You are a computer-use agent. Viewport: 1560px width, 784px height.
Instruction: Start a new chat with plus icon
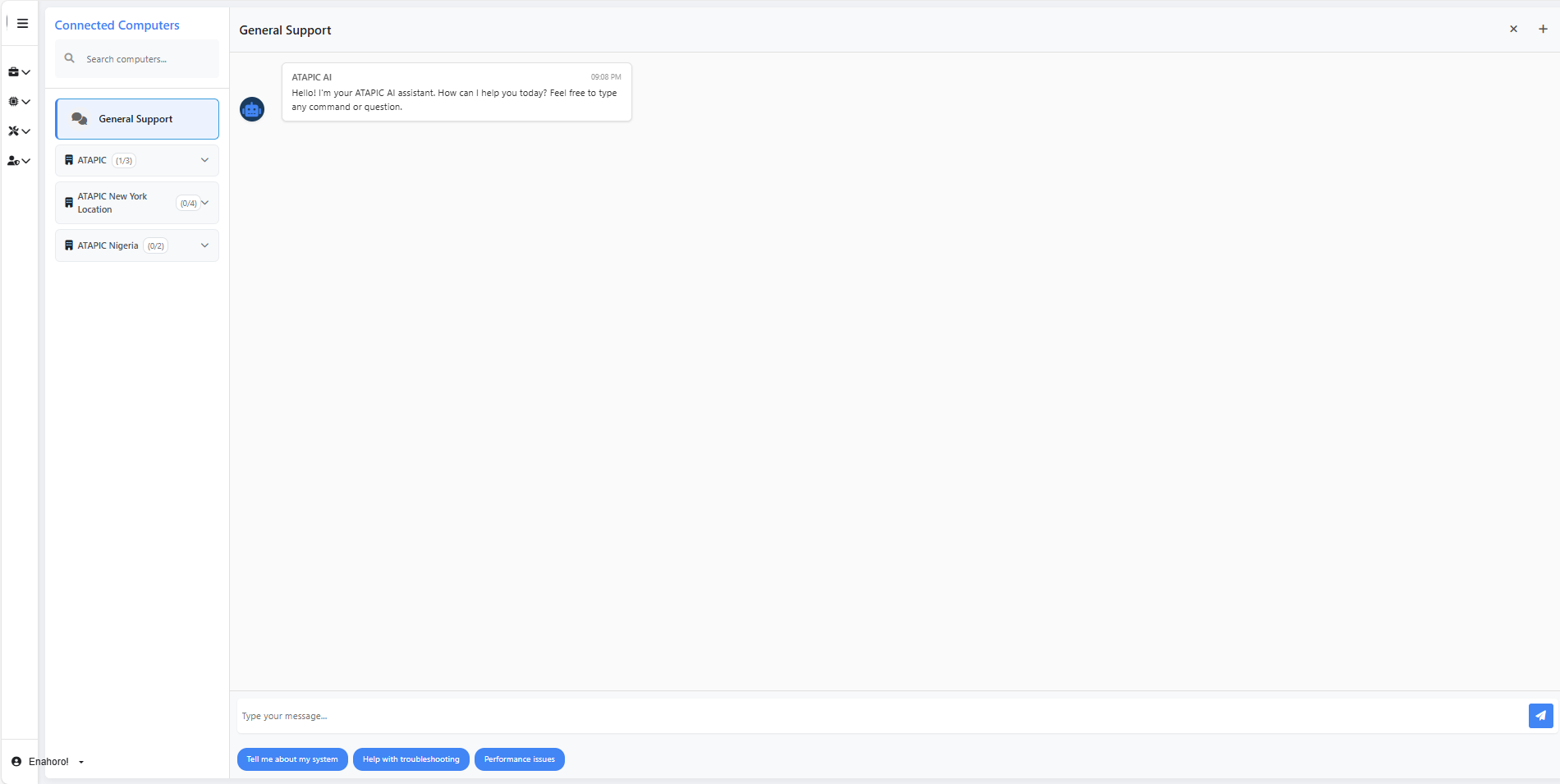pyautogui.click(x=1543, y=29)
